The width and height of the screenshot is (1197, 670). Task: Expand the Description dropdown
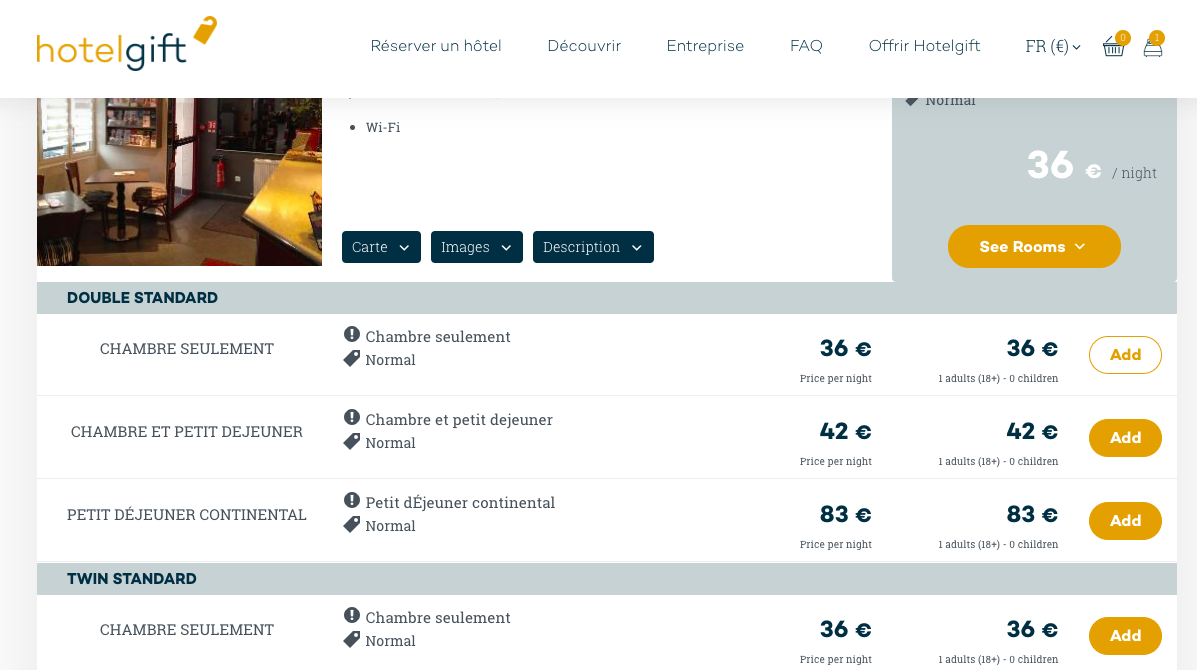(593, 247)
